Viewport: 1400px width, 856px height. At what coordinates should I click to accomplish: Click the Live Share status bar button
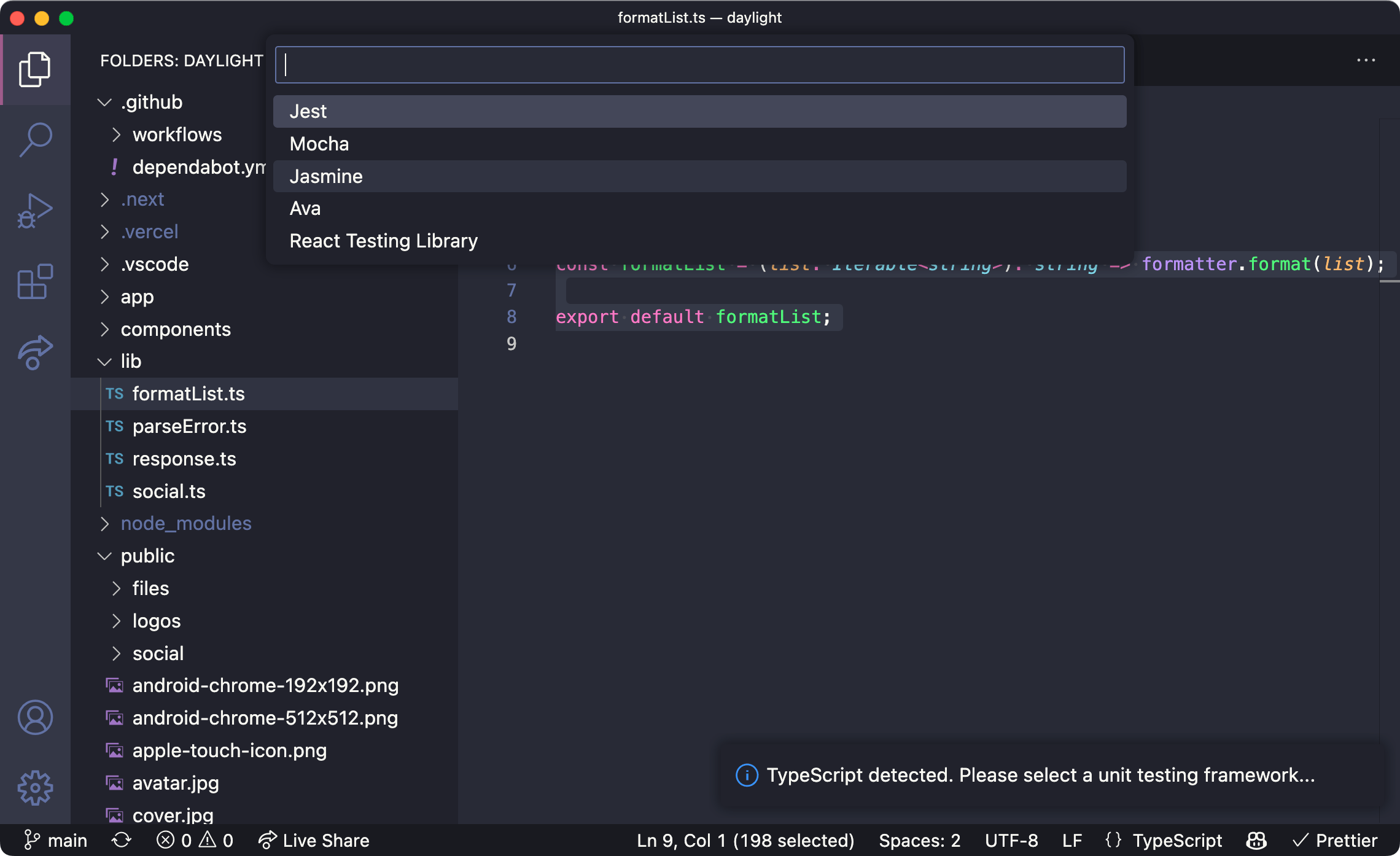pos(314,840)
